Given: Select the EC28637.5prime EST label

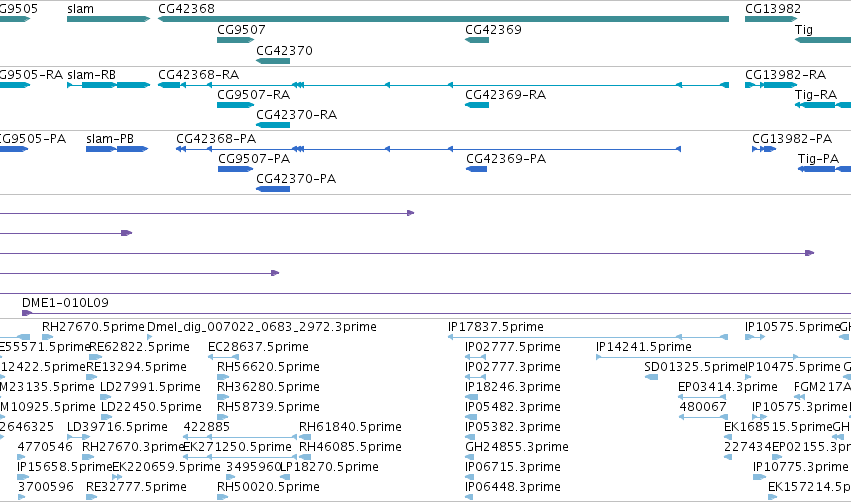Looking at the screenshot, I should [258, 347].
